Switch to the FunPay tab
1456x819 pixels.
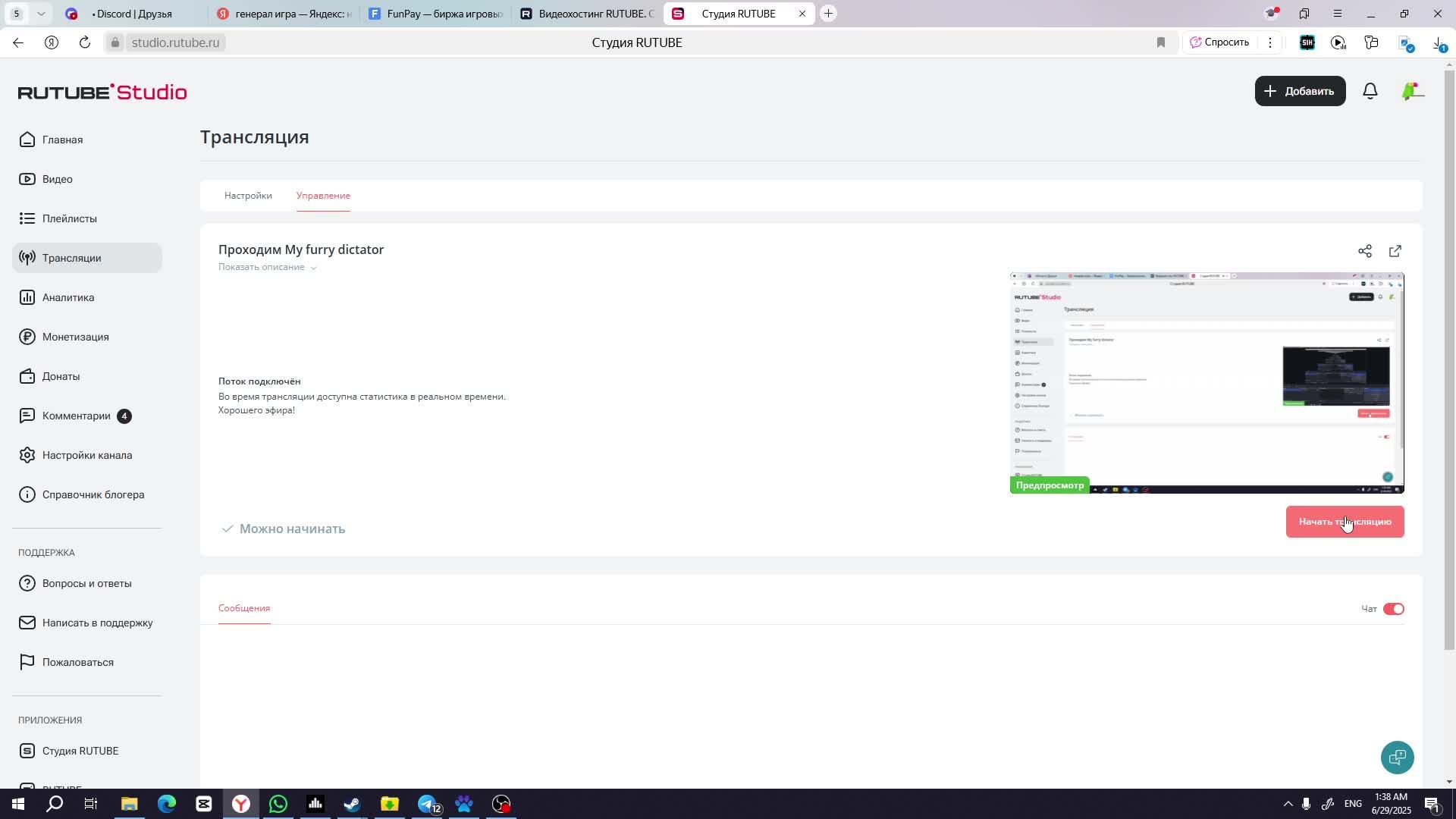point(436,14)
